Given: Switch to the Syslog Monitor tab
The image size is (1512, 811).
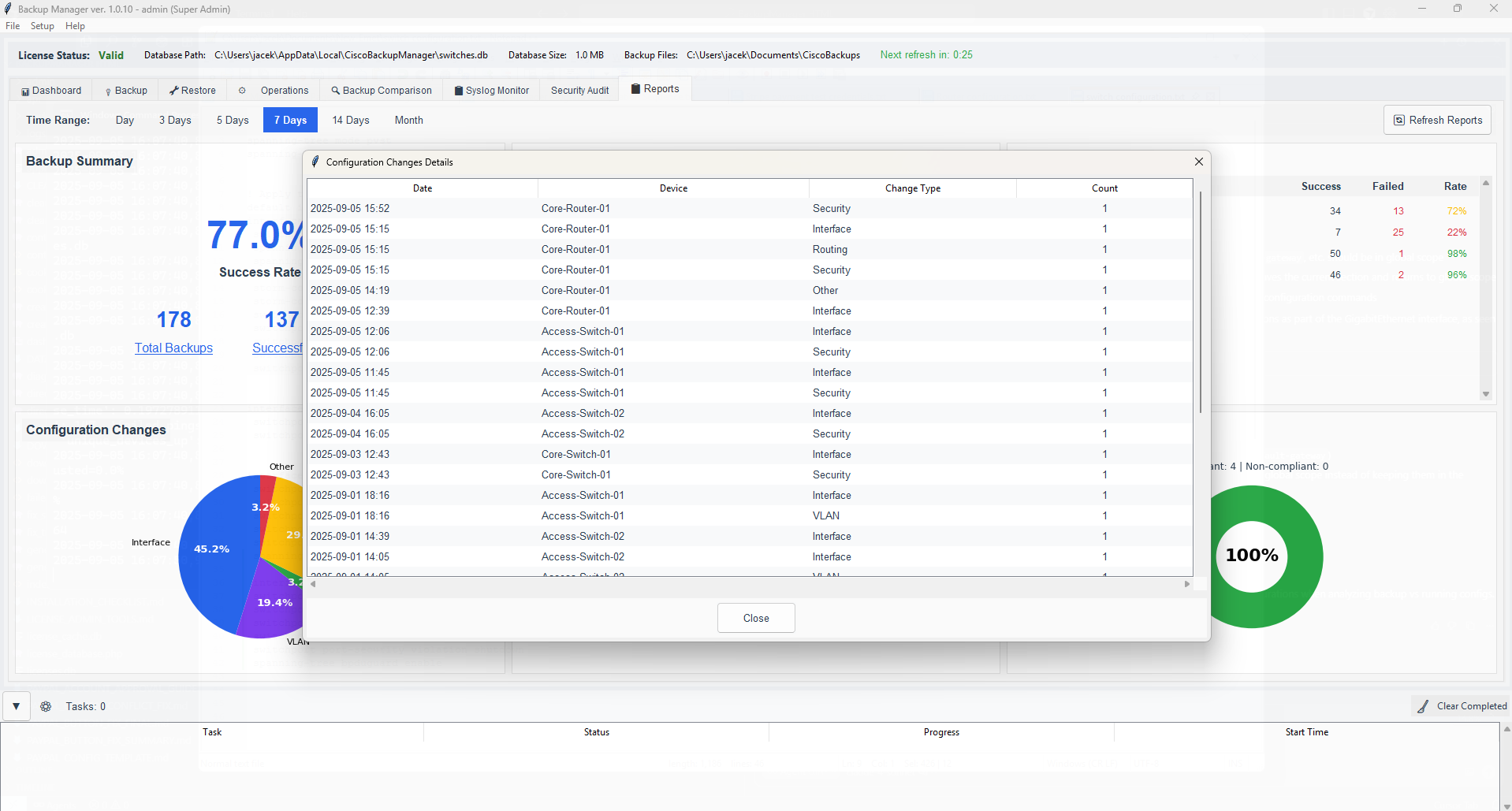Looking at the screenshot, I should (x=492, y=91).
